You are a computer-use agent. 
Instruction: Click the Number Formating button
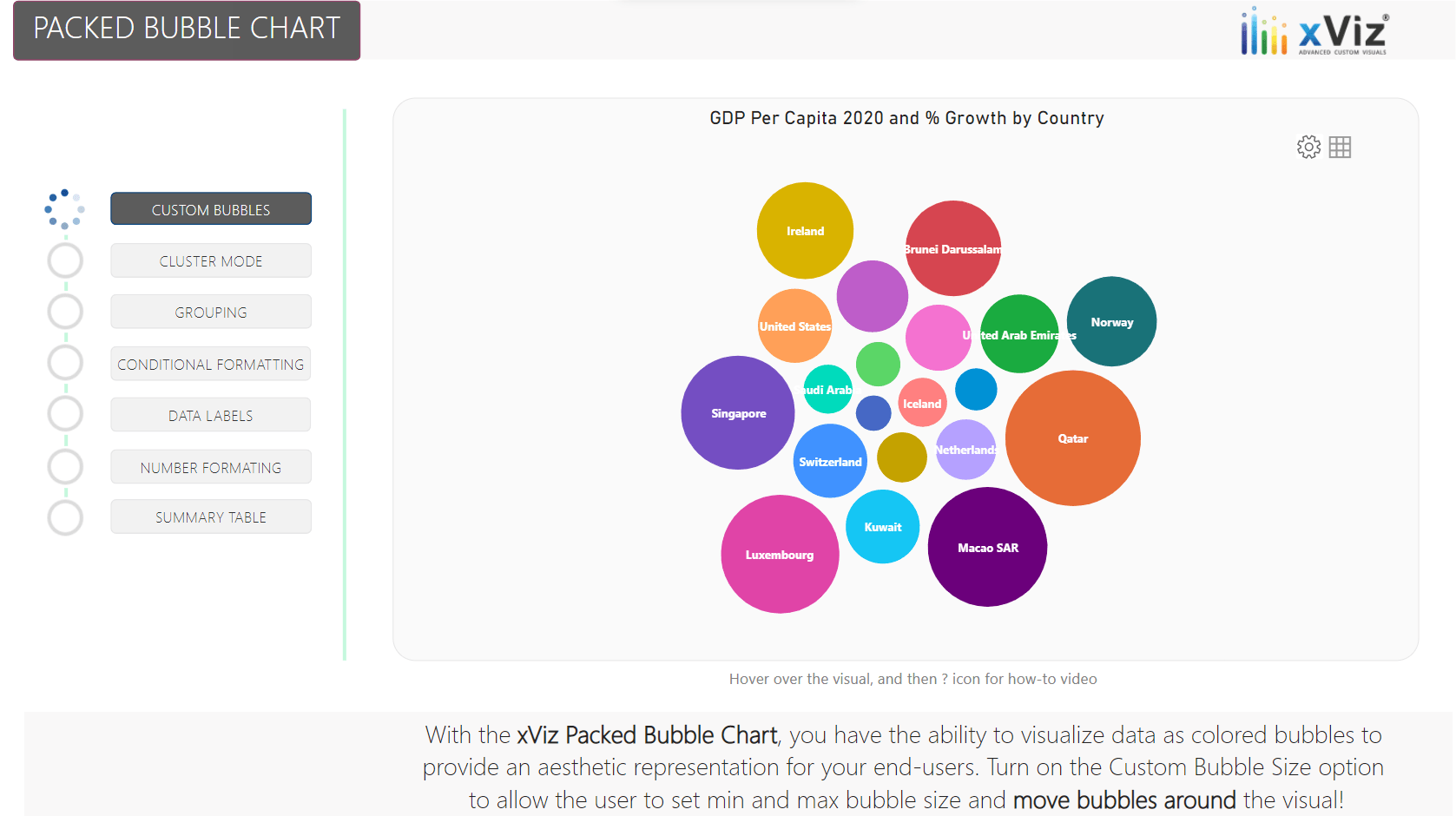tap(210, 467)
